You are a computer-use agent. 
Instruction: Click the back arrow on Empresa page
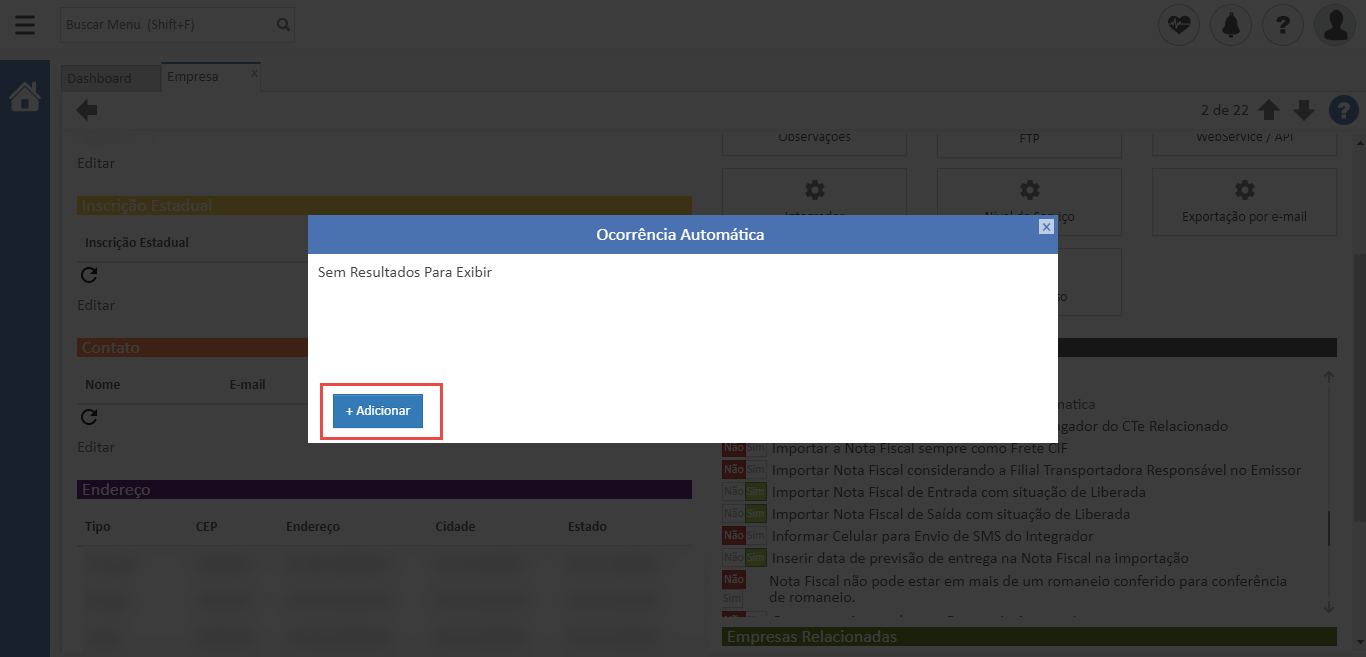click(x=87, y=110)
